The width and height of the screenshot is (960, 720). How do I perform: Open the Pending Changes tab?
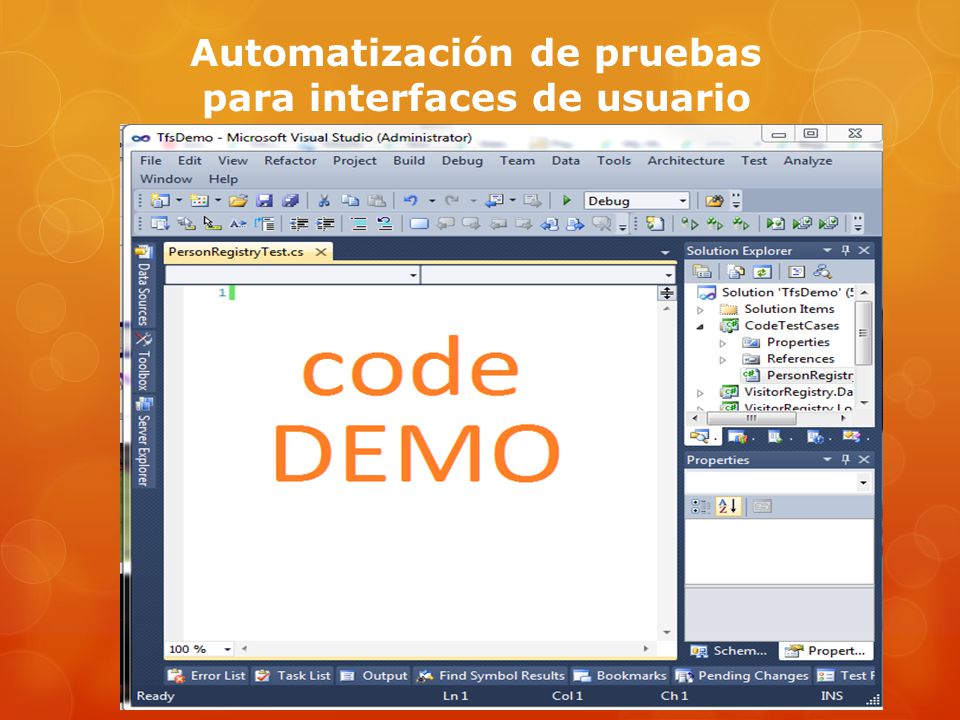[741, 676]
